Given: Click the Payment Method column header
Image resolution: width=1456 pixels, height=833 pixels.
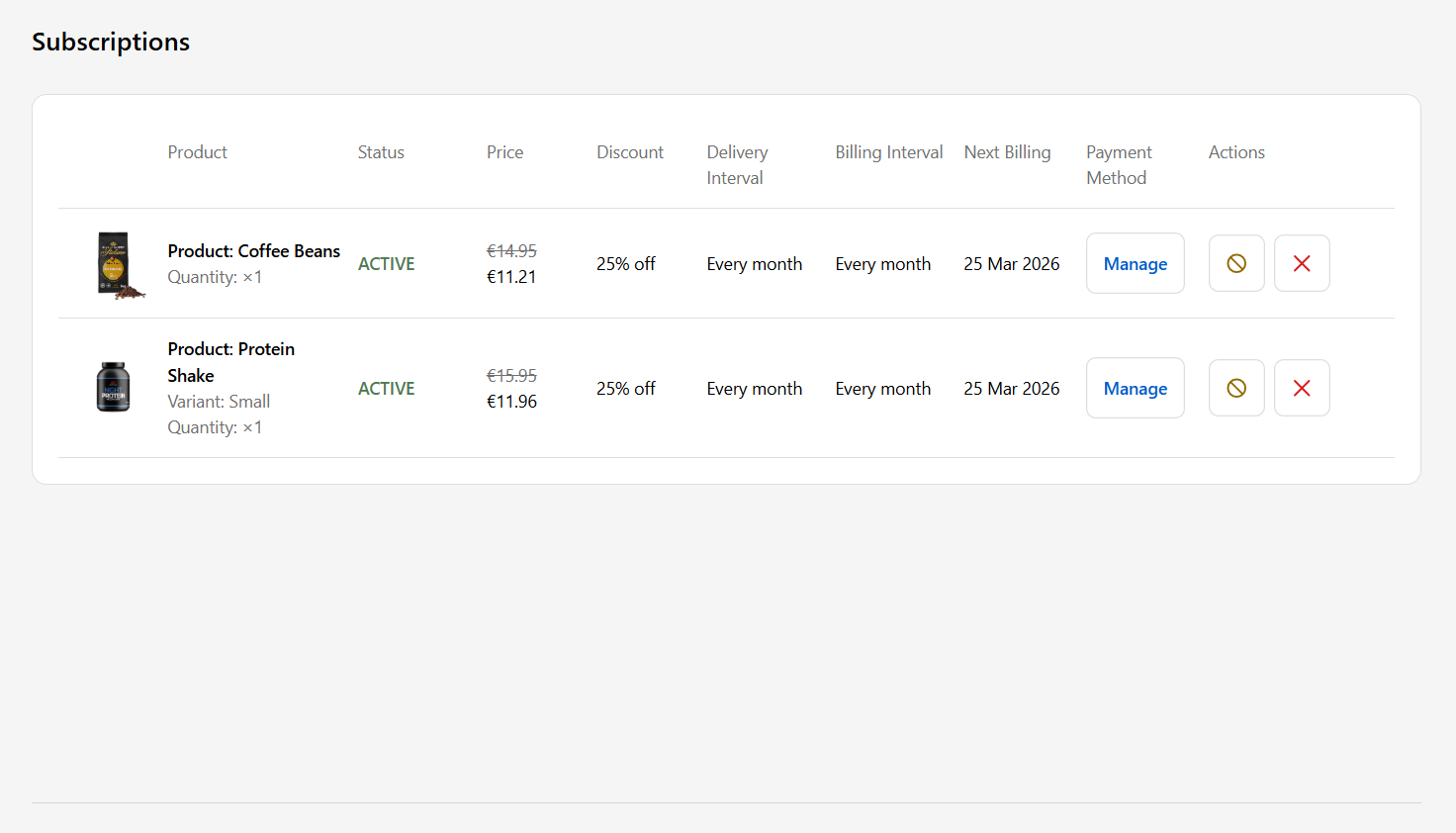Looking at the screenshot, I should pyautogui.click(x=1119, y=164).
